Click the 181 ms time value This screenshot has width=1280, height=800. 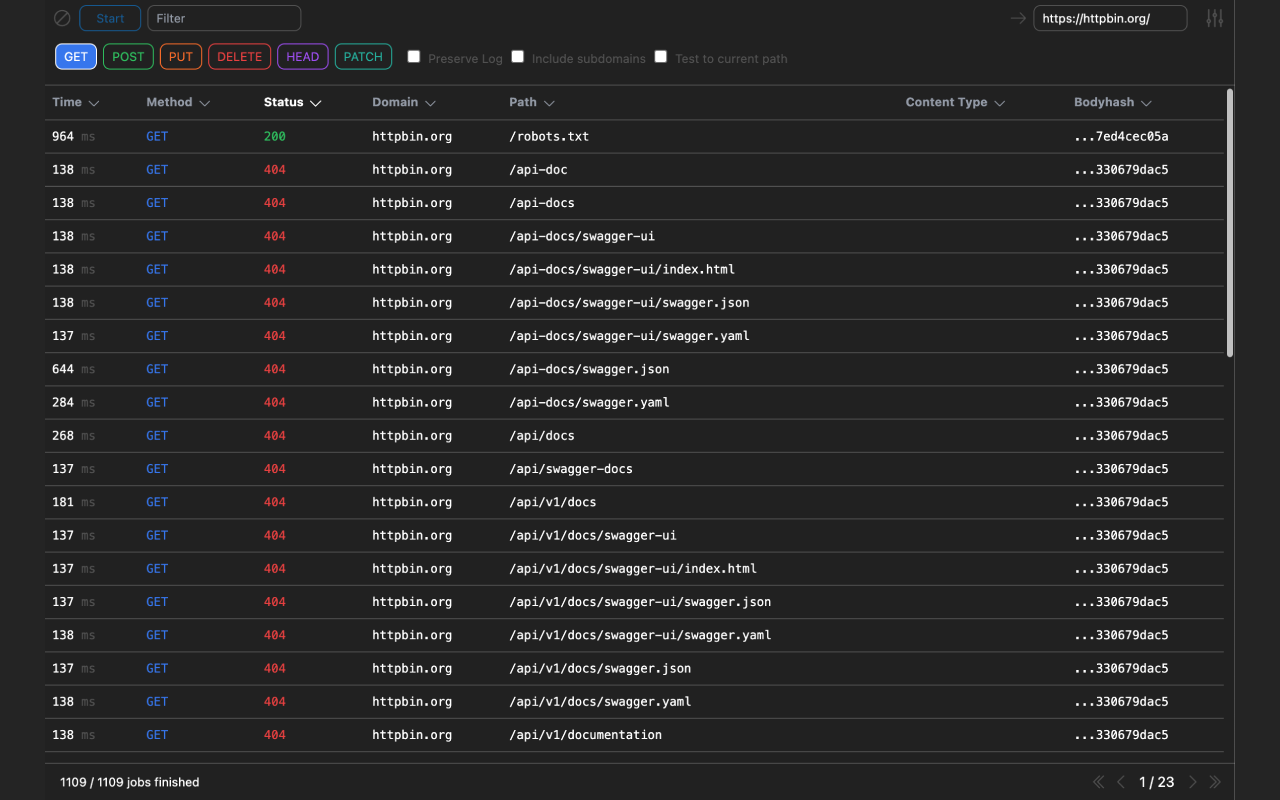point(74,502)
